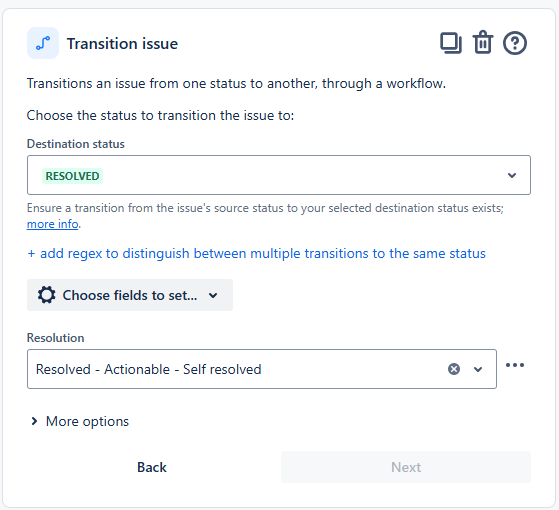Click the chevron beside More options
559x510 pixels.
34,421
